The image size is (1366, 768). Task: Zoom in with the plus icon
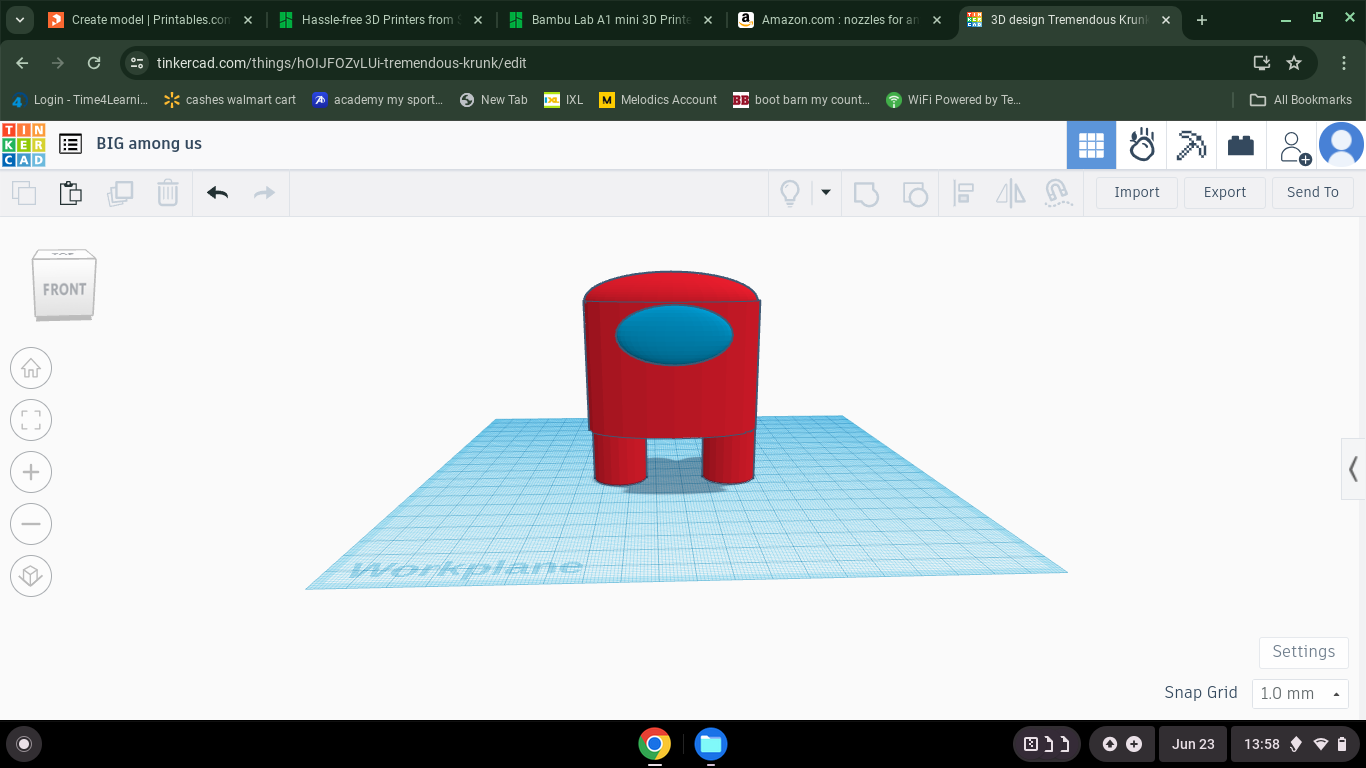pyautogui.click(x=31, y=472)
